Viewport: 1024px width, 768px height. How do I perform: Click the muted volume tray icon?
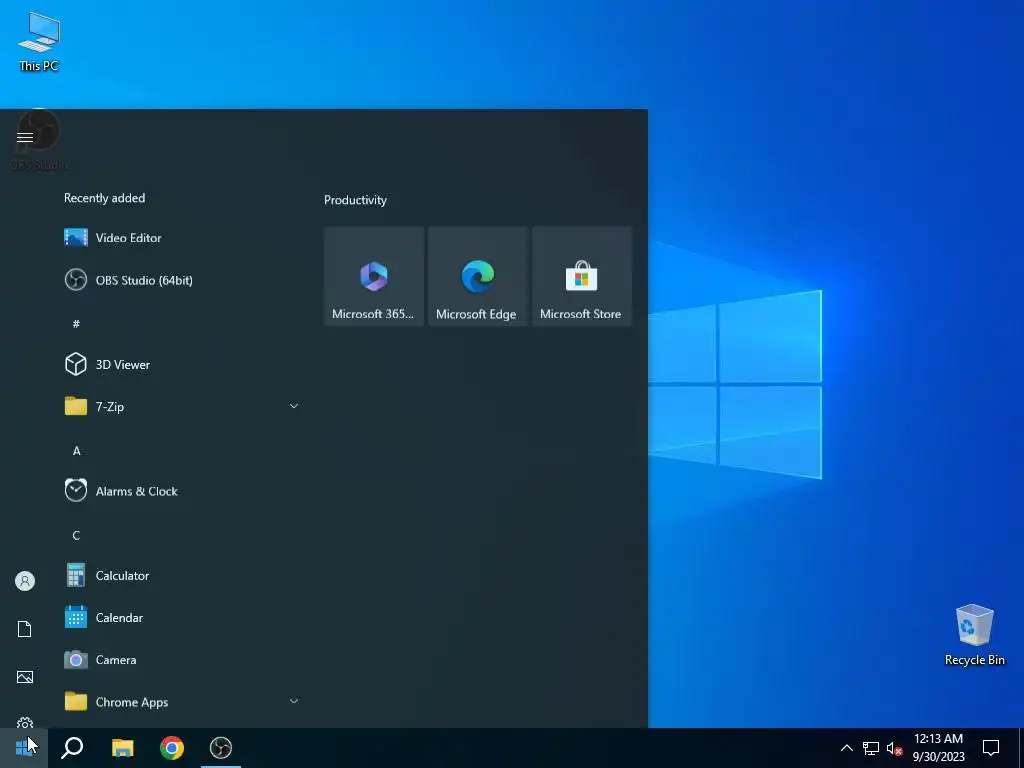[894, 748]
